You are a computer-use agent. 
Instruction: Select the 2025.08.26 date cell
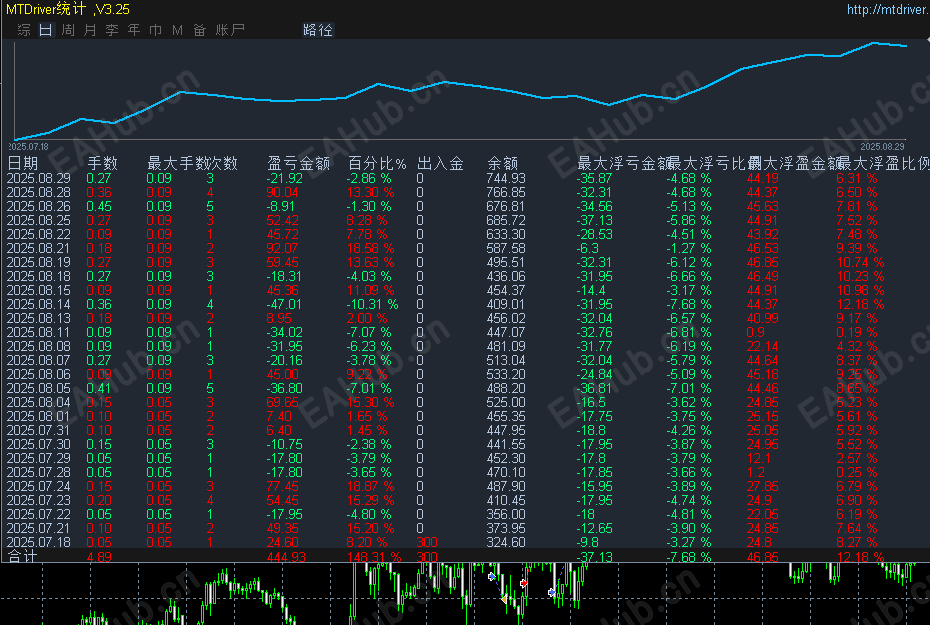pyautogui.click(x=39, y=206)
